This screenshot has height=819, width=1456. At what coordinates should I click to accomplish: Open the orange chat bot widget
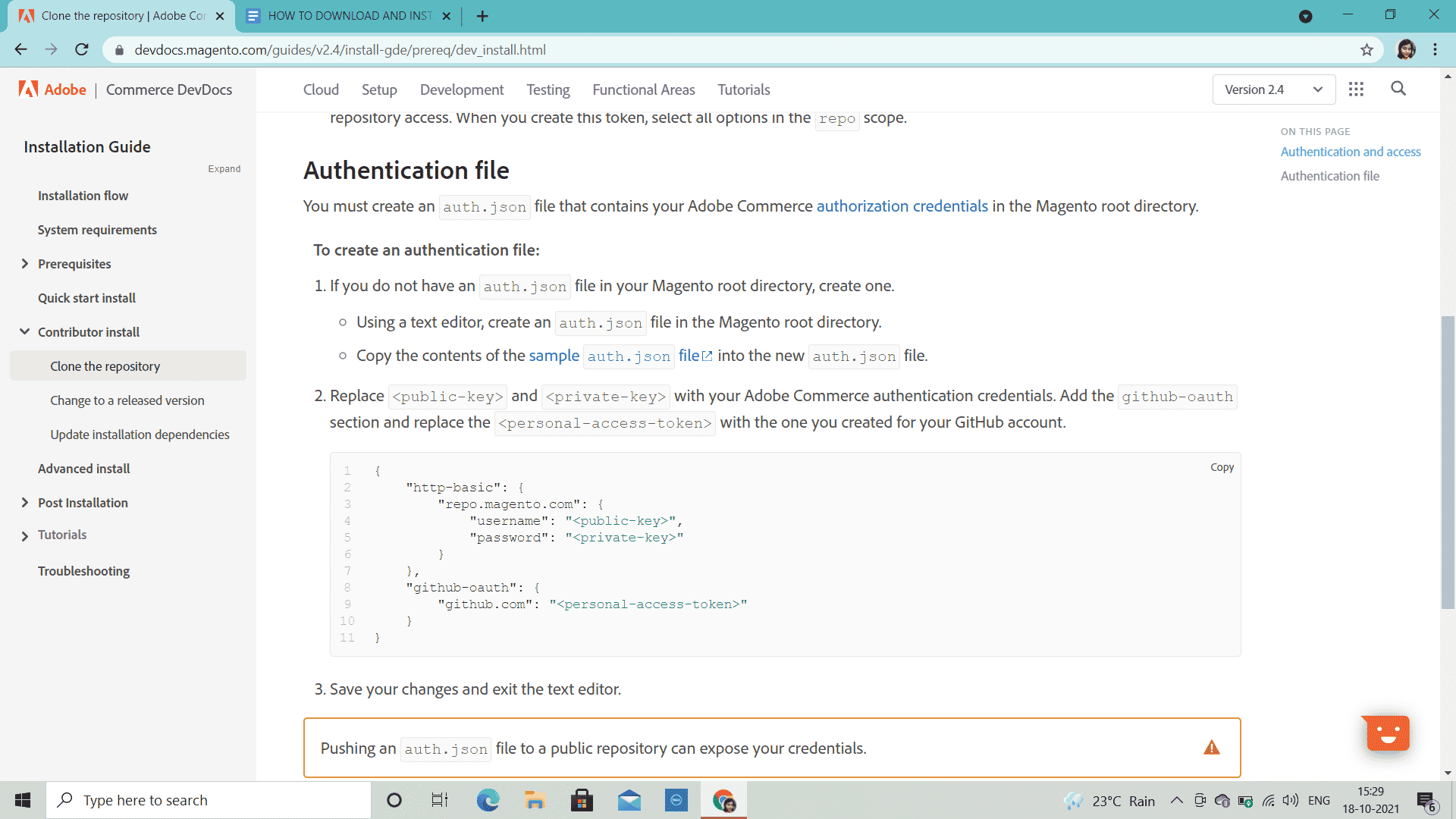[1387, 733]
